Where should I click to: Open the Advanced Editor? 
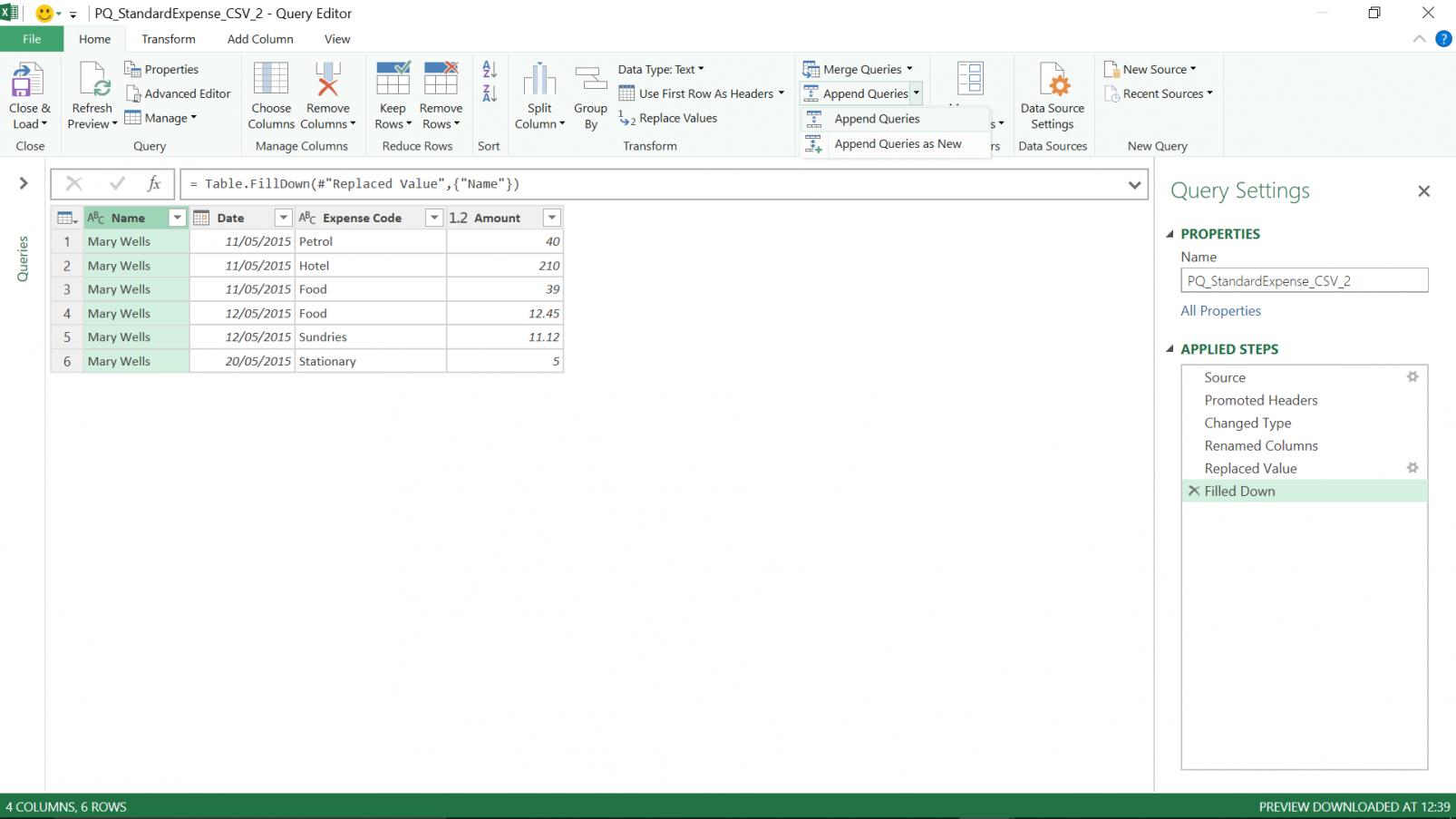click(178, 93)
